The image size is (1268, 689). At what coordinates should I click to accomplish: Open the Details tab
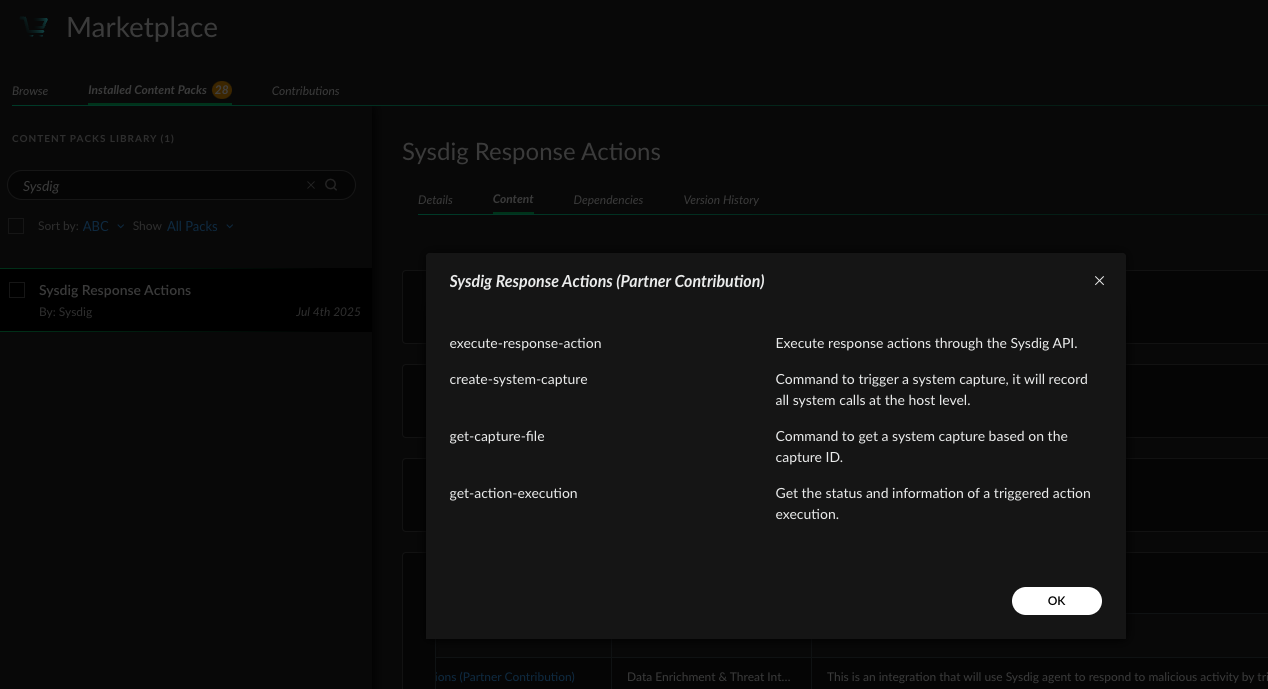tap(435, 200)
